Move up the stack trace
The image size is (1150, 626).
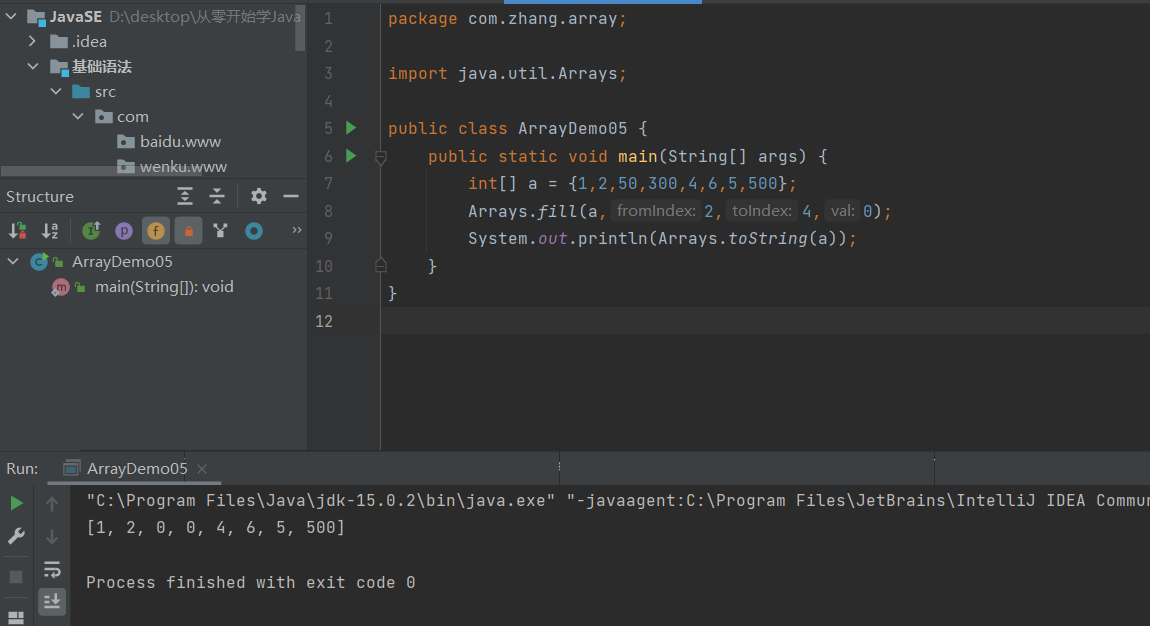(x=52, y=504)
